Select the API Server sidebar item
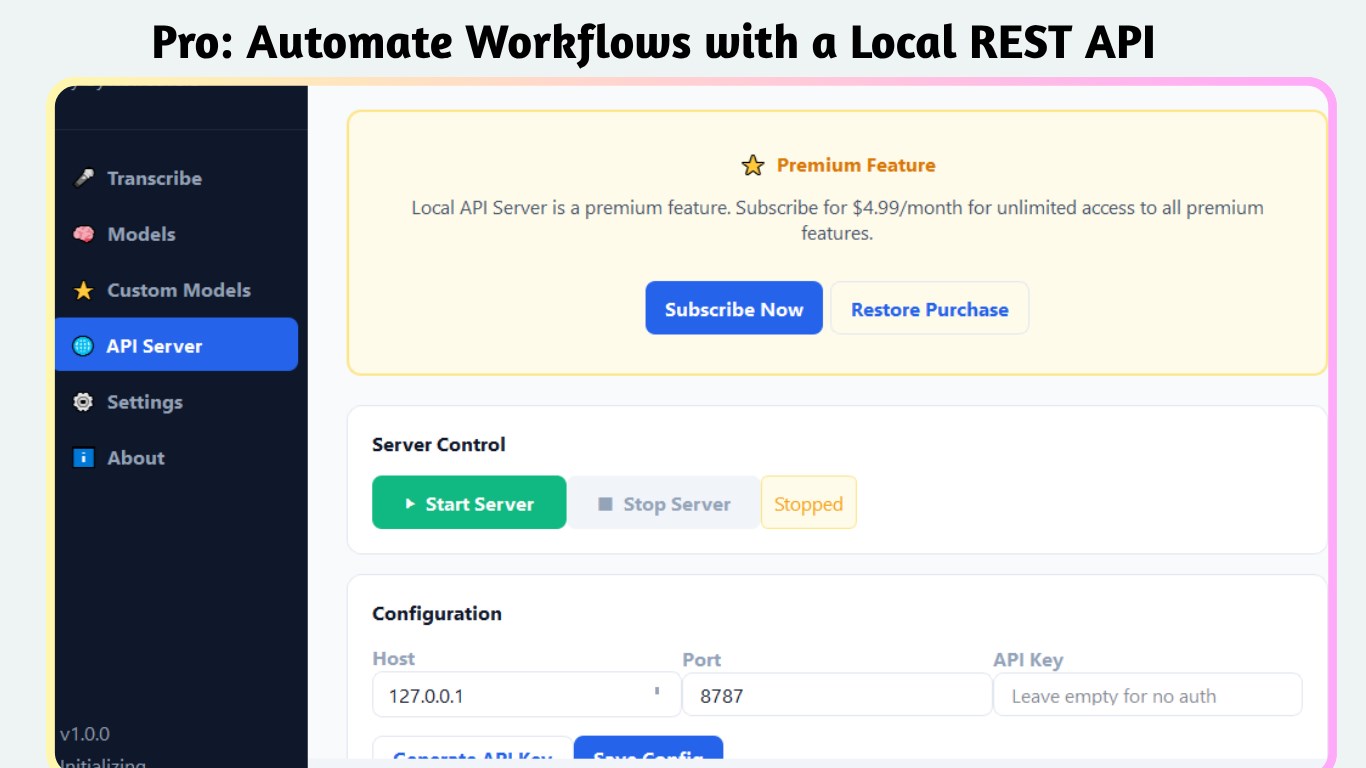 pos(176,345)
